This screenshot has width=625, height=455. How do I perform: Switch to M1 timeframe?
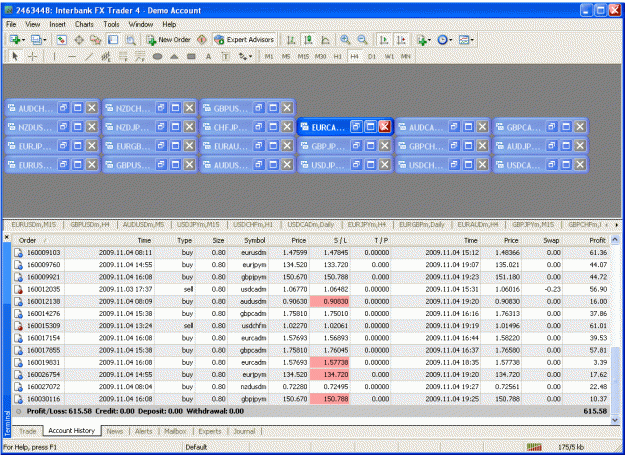click(x=269, y=57)
